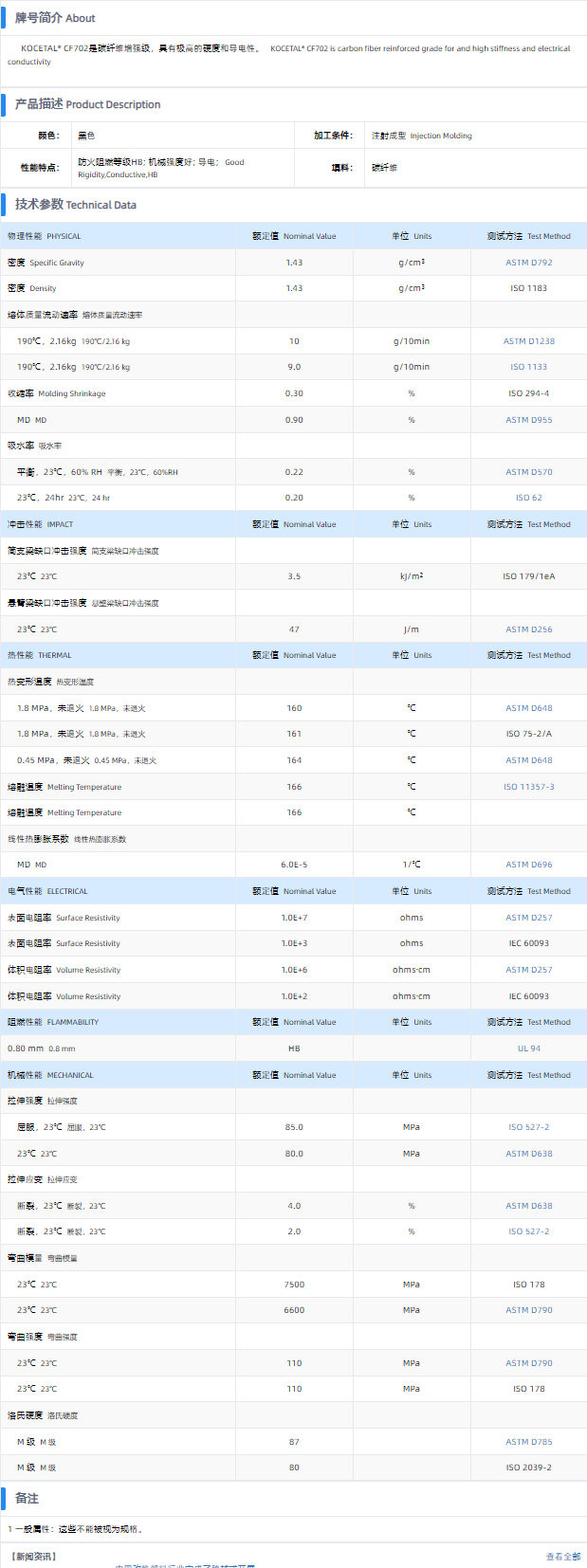Open the ASTM D256 impact test link
Image resolution: width=587 pixels, height=1568 pixels.
pos(528,629)
